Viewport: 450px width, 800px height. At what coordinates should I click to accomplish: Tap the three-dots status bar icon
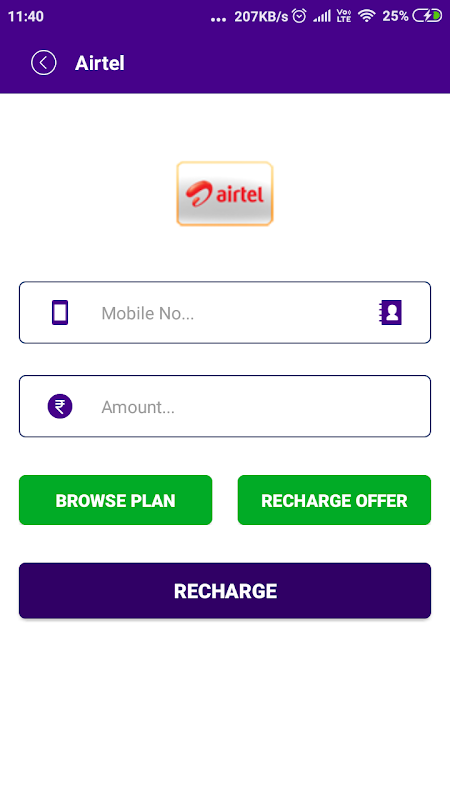pos(218,19)
